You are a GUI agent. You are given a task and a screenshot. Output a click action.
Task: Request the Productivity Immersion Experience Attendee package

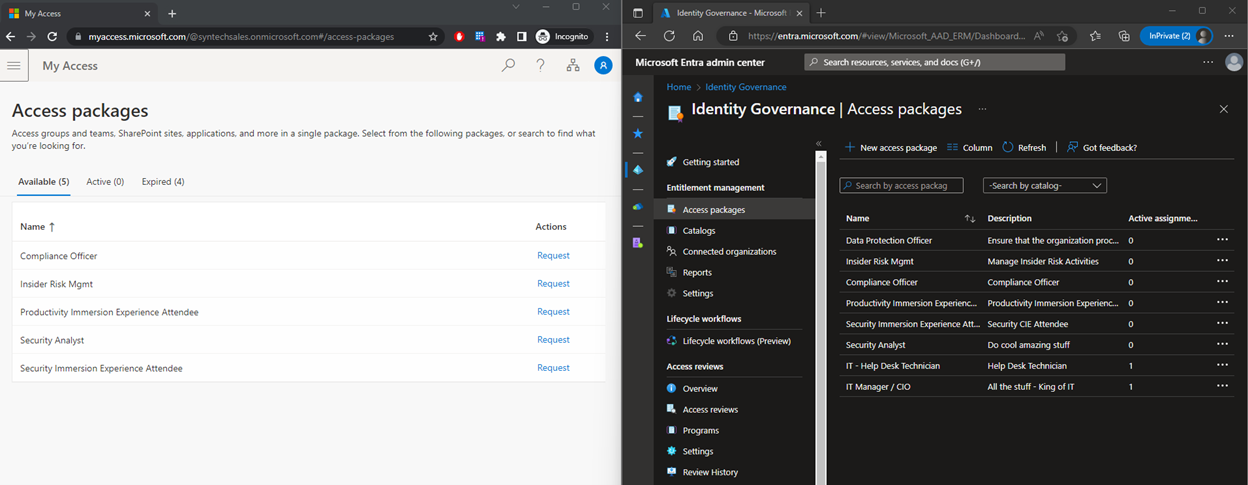point(553,311)
